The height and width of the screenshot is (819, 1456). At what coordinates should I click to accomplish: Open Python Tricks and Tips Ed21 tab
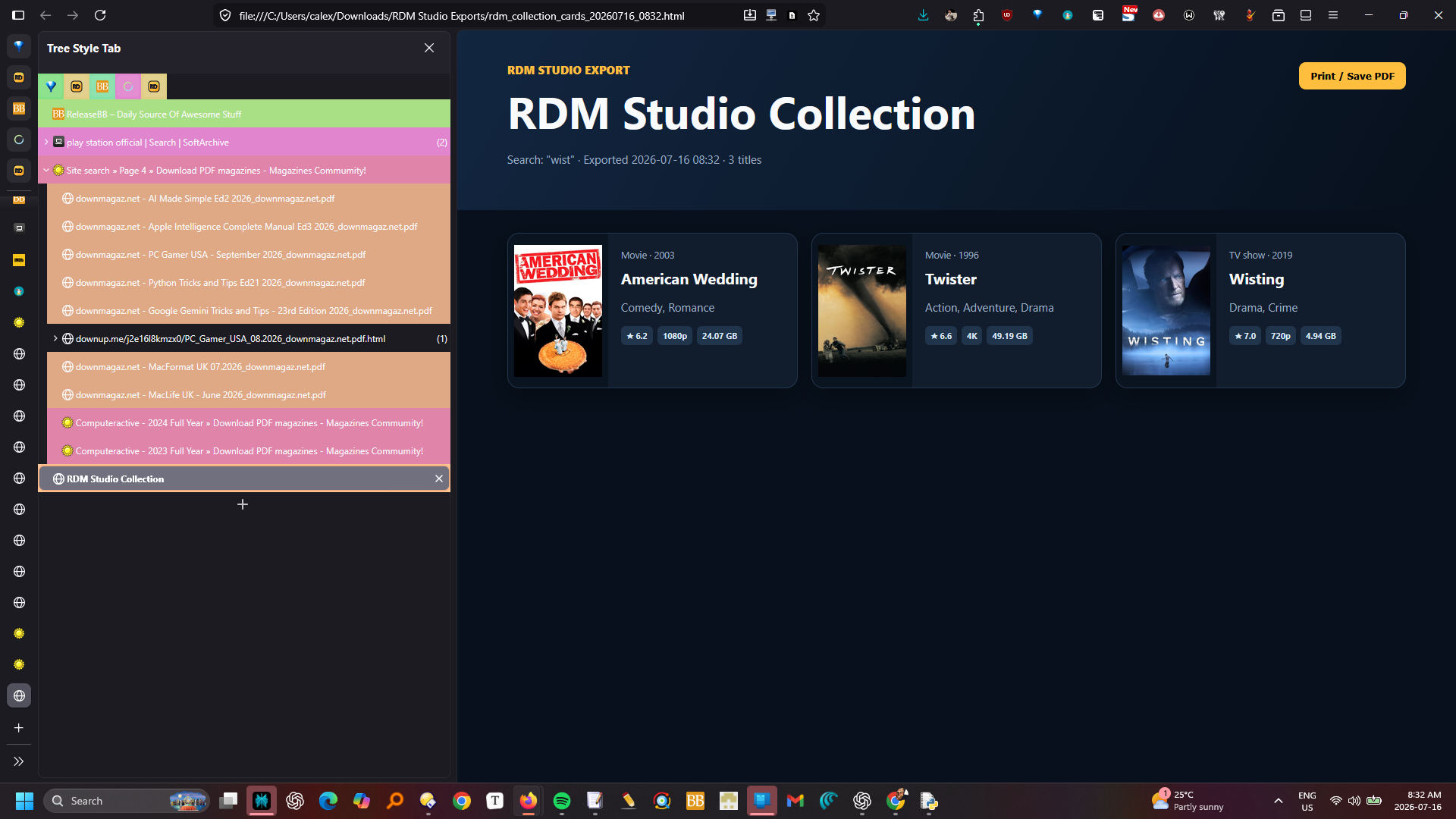(249, 282)
